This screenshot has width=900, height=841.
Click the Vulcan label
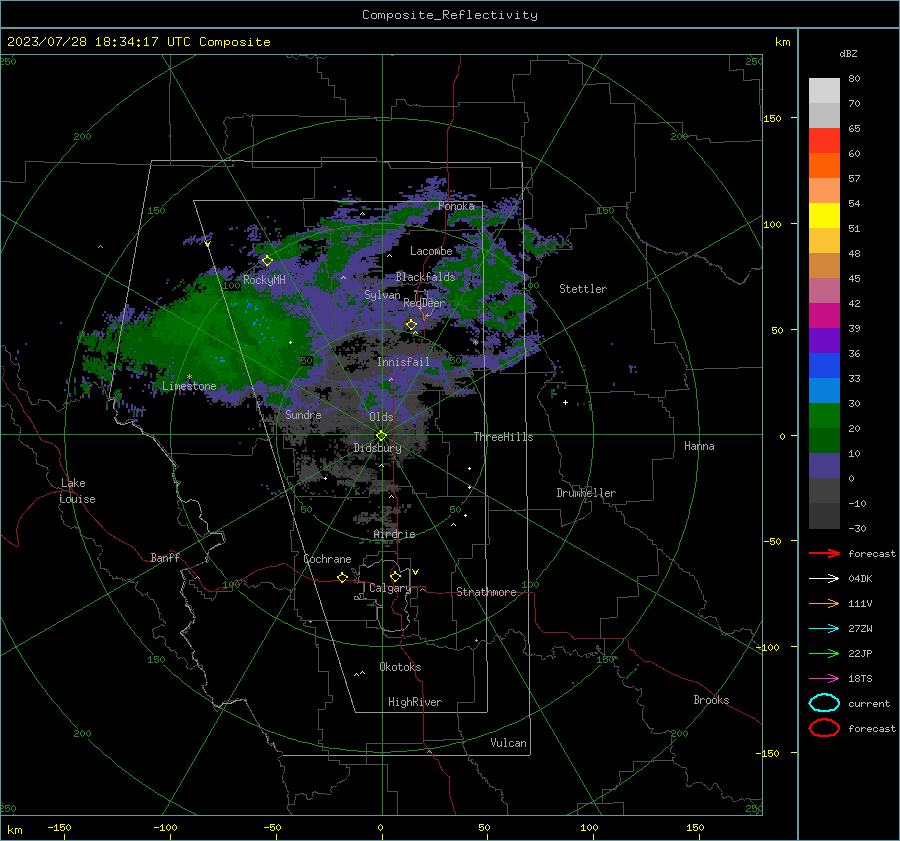[508, 743]
